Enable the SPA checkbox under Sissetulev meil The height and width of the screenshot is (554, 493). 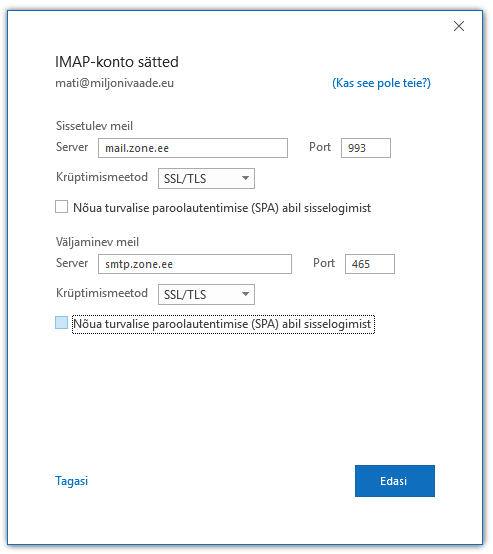click(61, 207)
